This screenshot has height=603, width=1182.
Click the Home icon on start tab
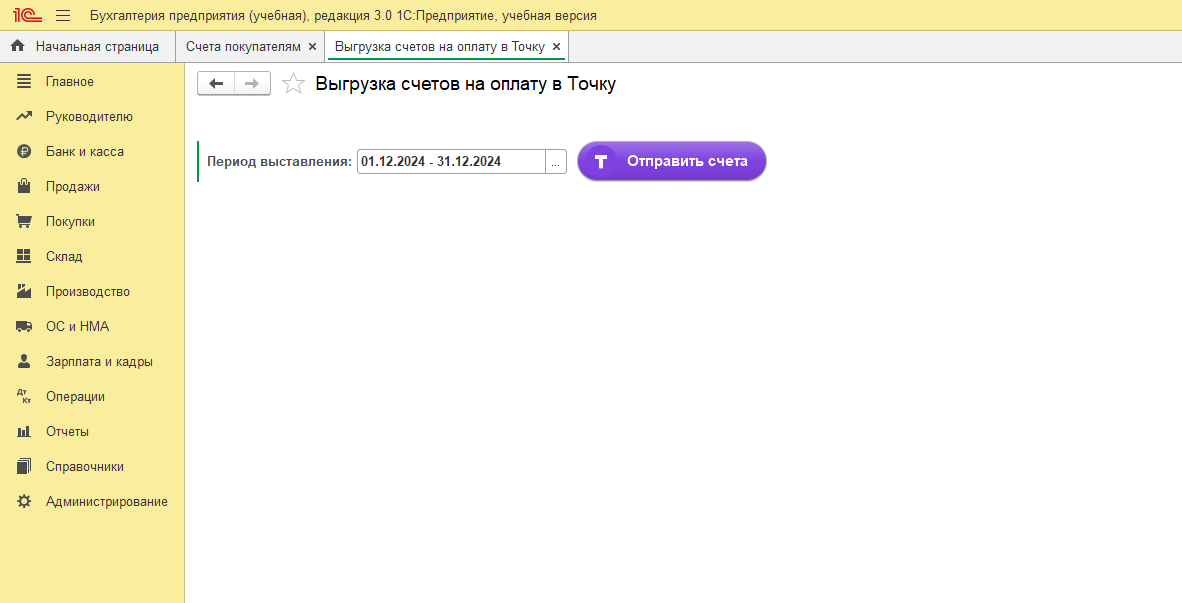click(x=17, y=46)
